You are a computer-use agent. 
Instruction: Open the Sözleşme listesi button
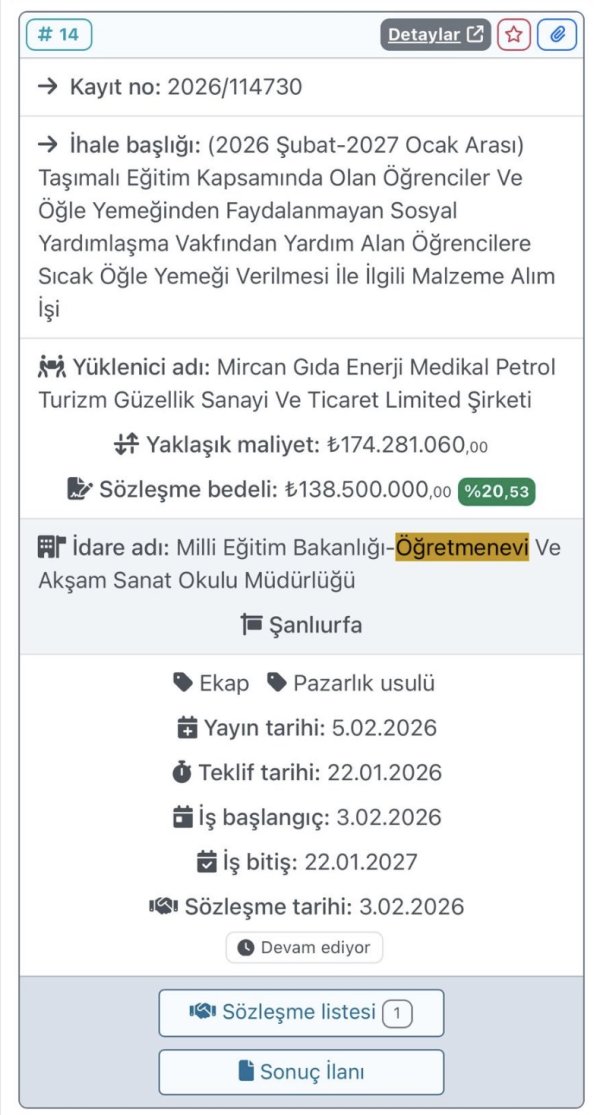point(300,1012)
